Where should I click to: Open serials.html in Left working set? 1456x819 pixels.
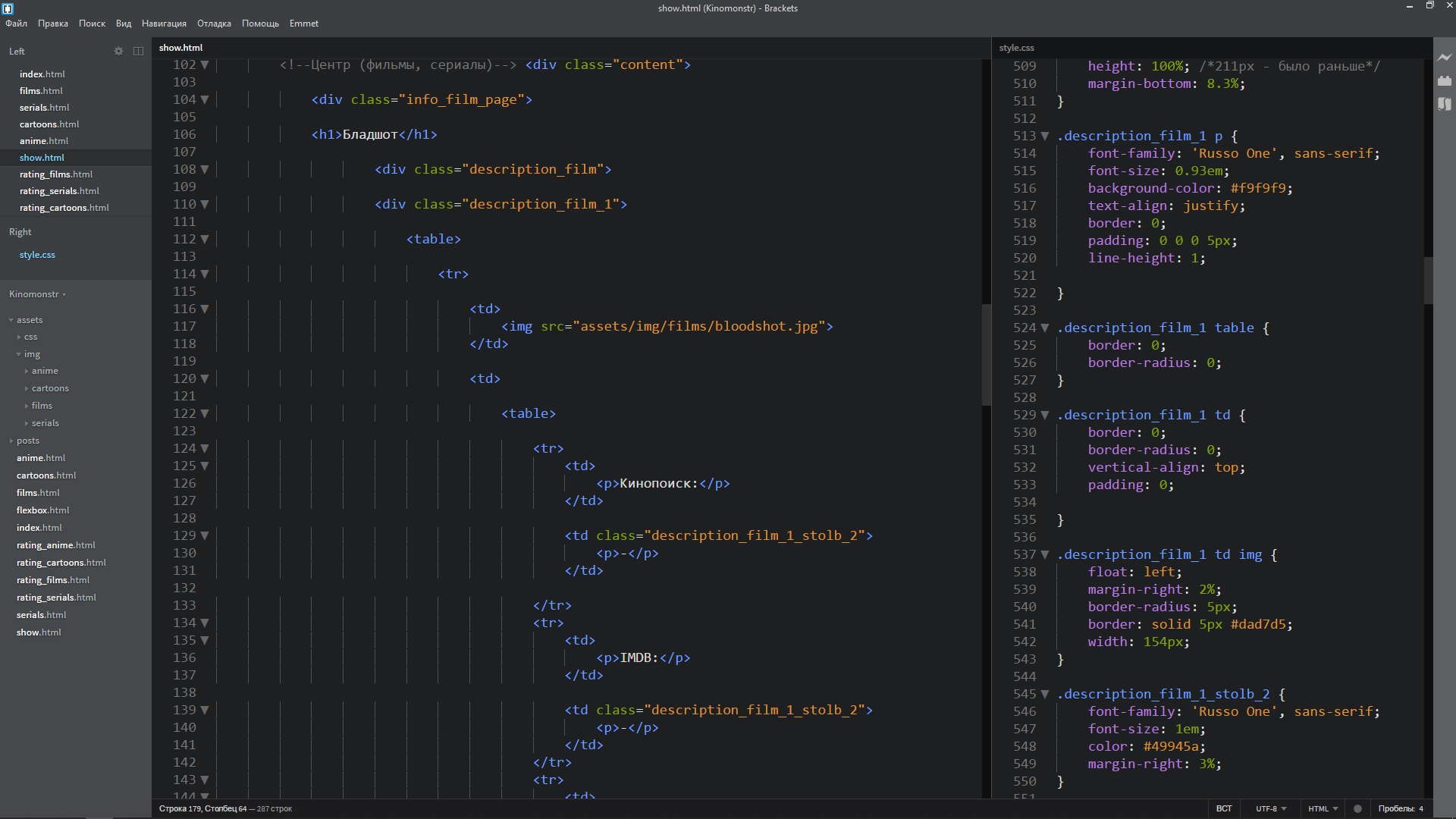[45, 108]
